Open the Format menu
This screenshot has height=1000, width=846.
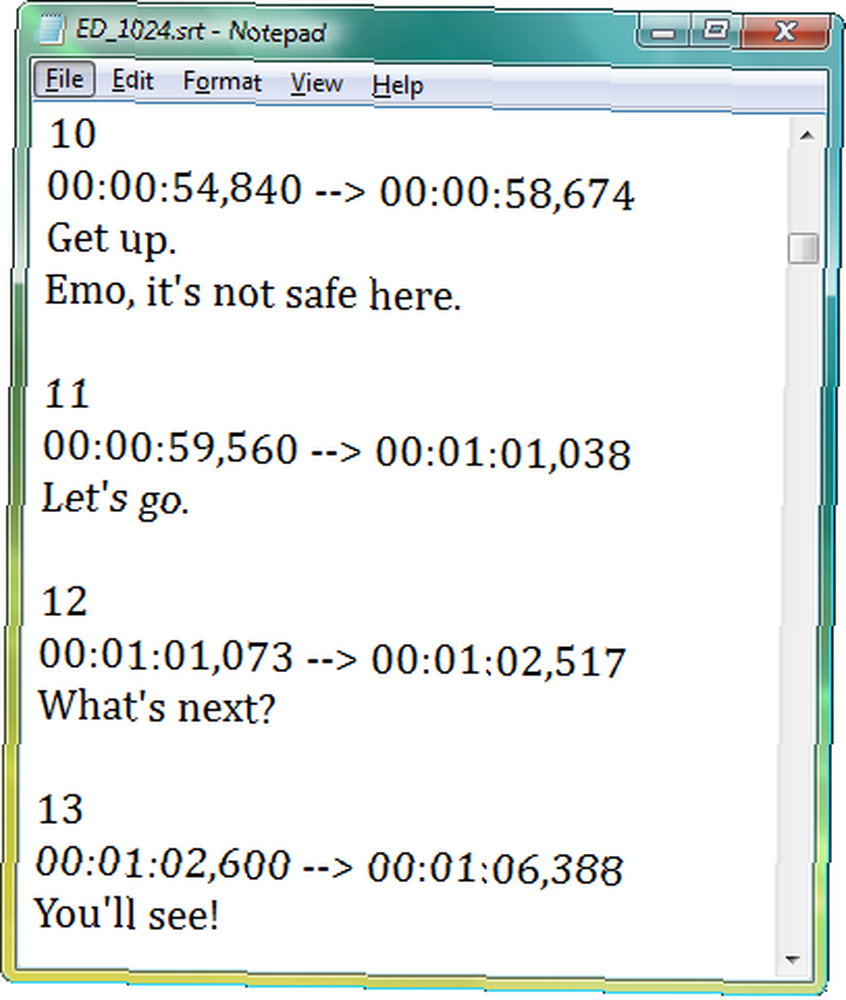click(222, 83)
